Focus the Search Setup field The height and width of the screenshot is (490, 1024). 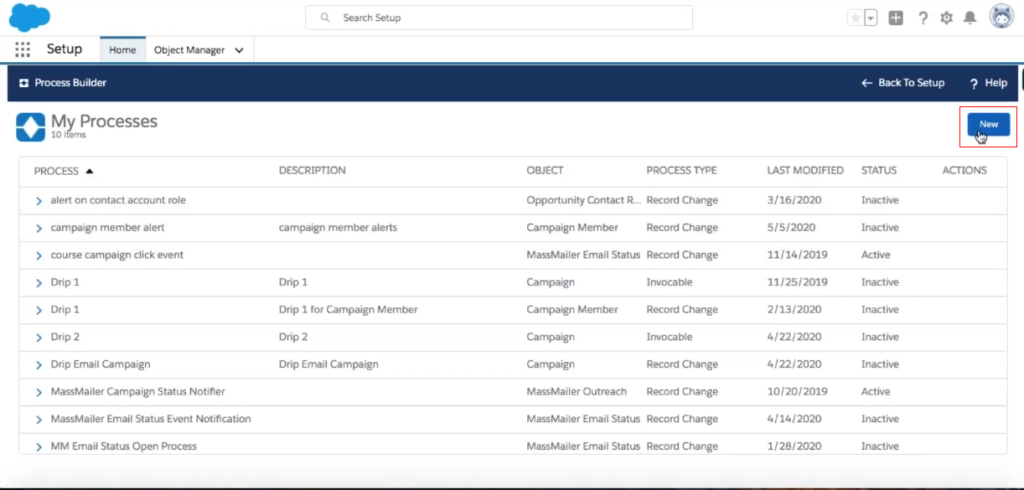[499, 18]
